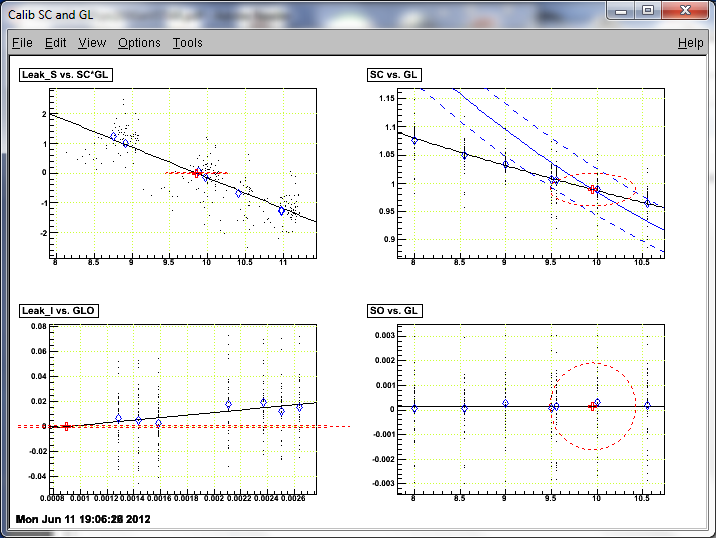Click the red cross marker in Leak_S plot
716x538 pixels.
click(x=197, y=173)
